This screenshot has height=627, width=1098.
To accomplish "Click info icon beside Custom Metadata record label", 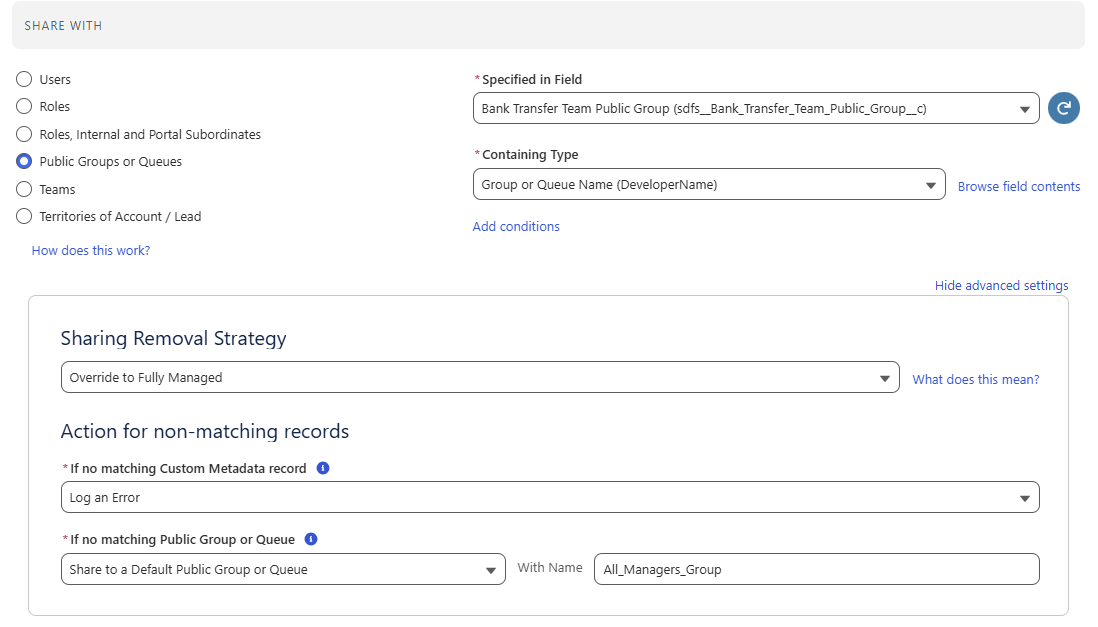I will click(323, 468).
